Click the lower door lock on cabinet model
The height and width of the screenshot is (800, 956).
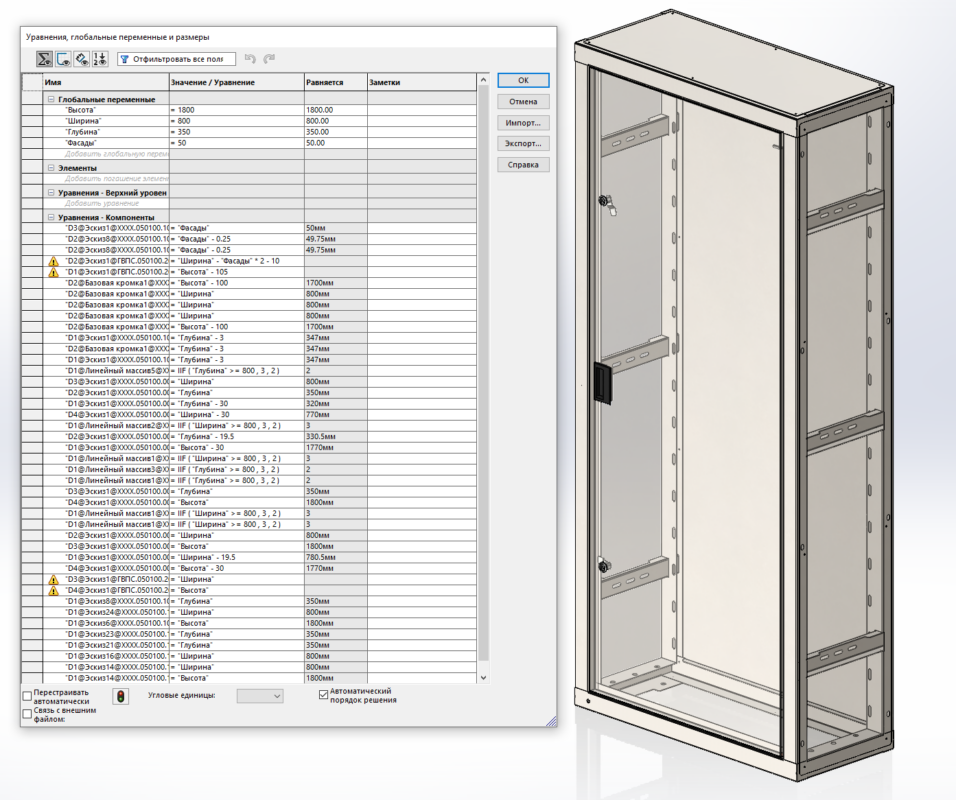[604, 565]
